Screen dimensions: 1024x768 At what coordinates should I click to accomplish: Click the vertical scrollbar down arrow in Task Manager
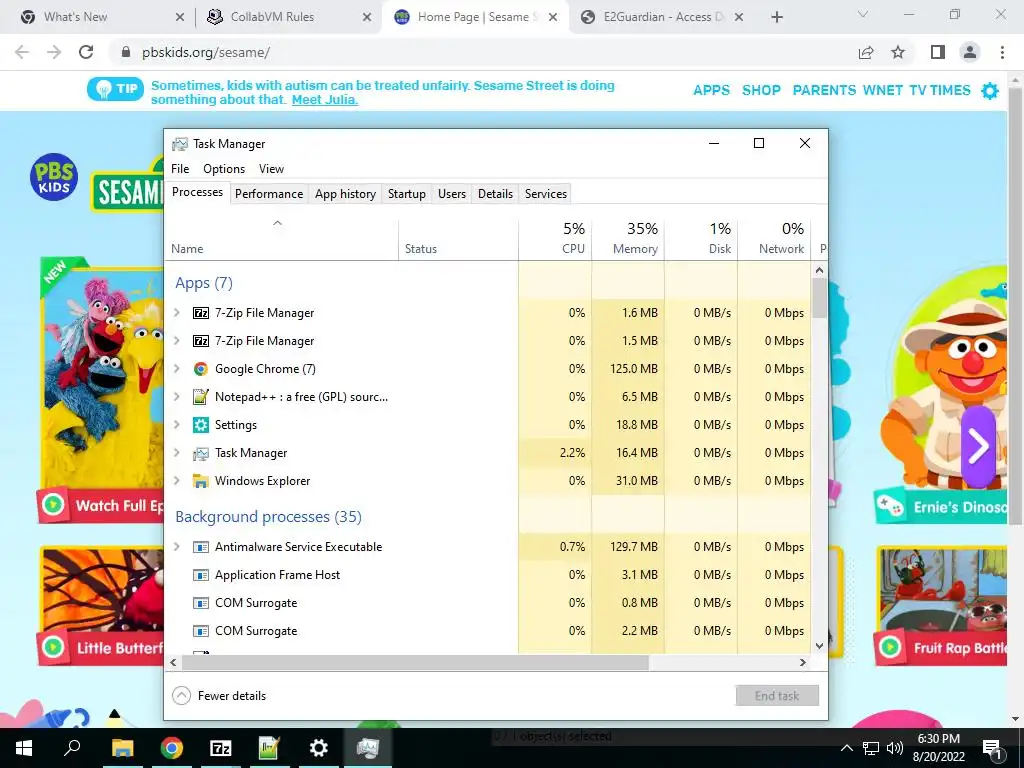point(820,646)
